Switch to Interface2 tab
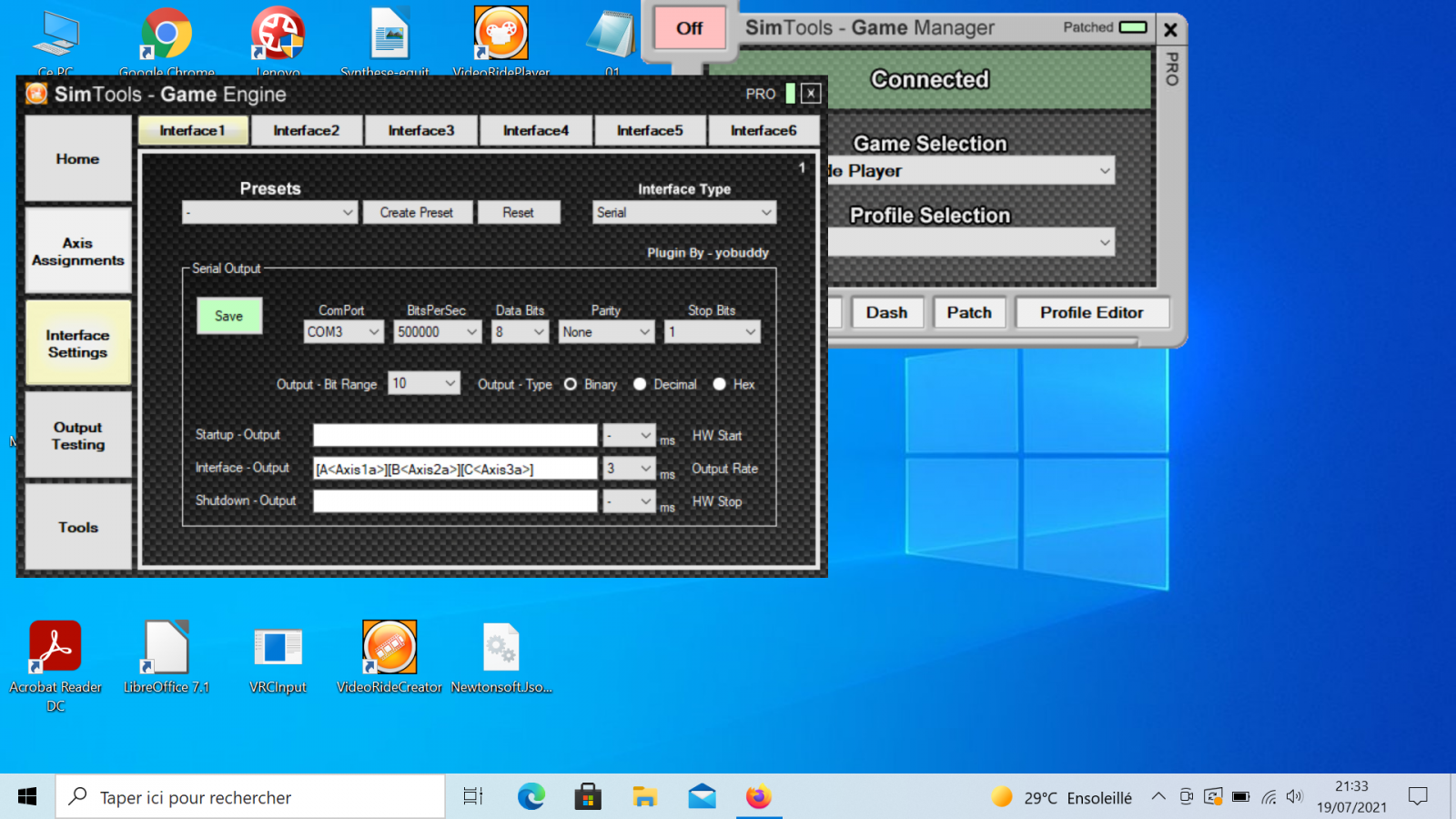Image resolution: width=1456 pixels, height=819 pixels. pyautogui.click(x=307, y=130)
